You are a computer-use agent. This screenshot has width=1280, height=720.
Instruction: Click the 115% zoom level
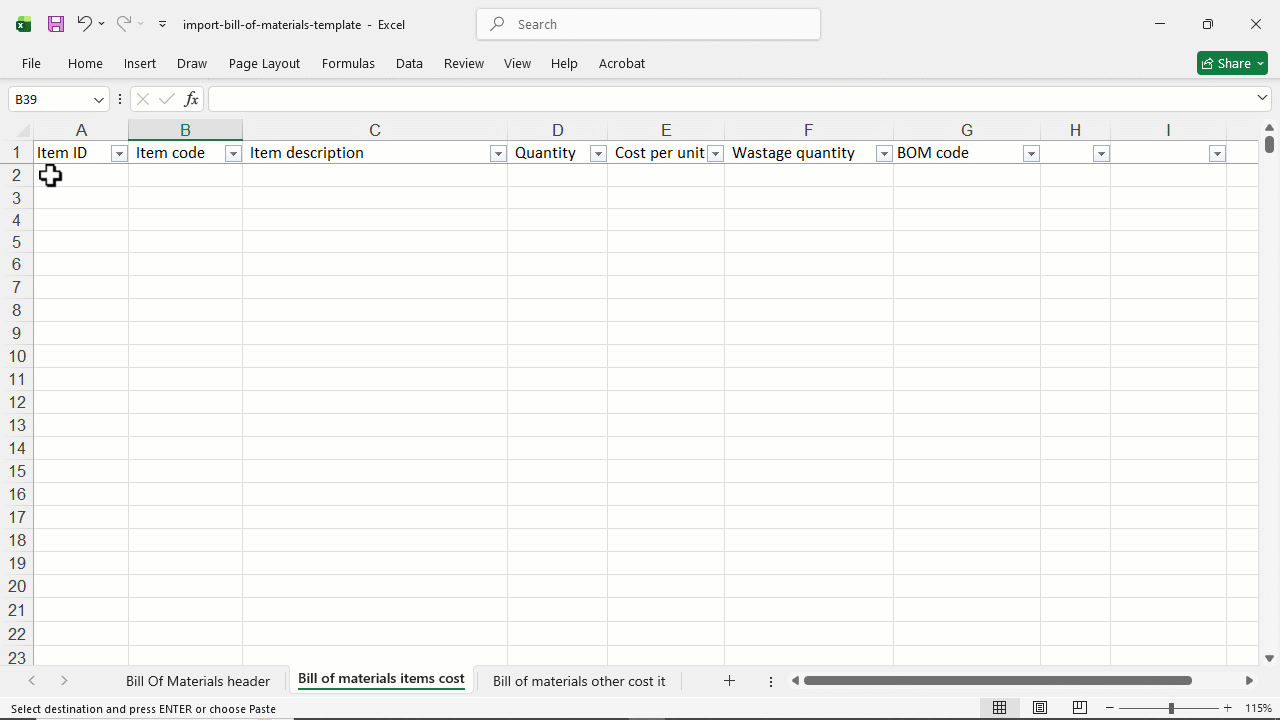[1258, 708]
